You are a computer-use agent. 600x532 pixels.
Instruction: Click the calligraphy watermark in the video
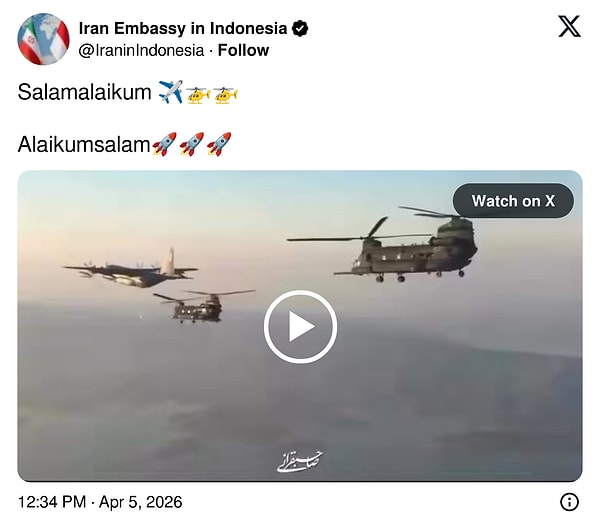click(300, 462)
